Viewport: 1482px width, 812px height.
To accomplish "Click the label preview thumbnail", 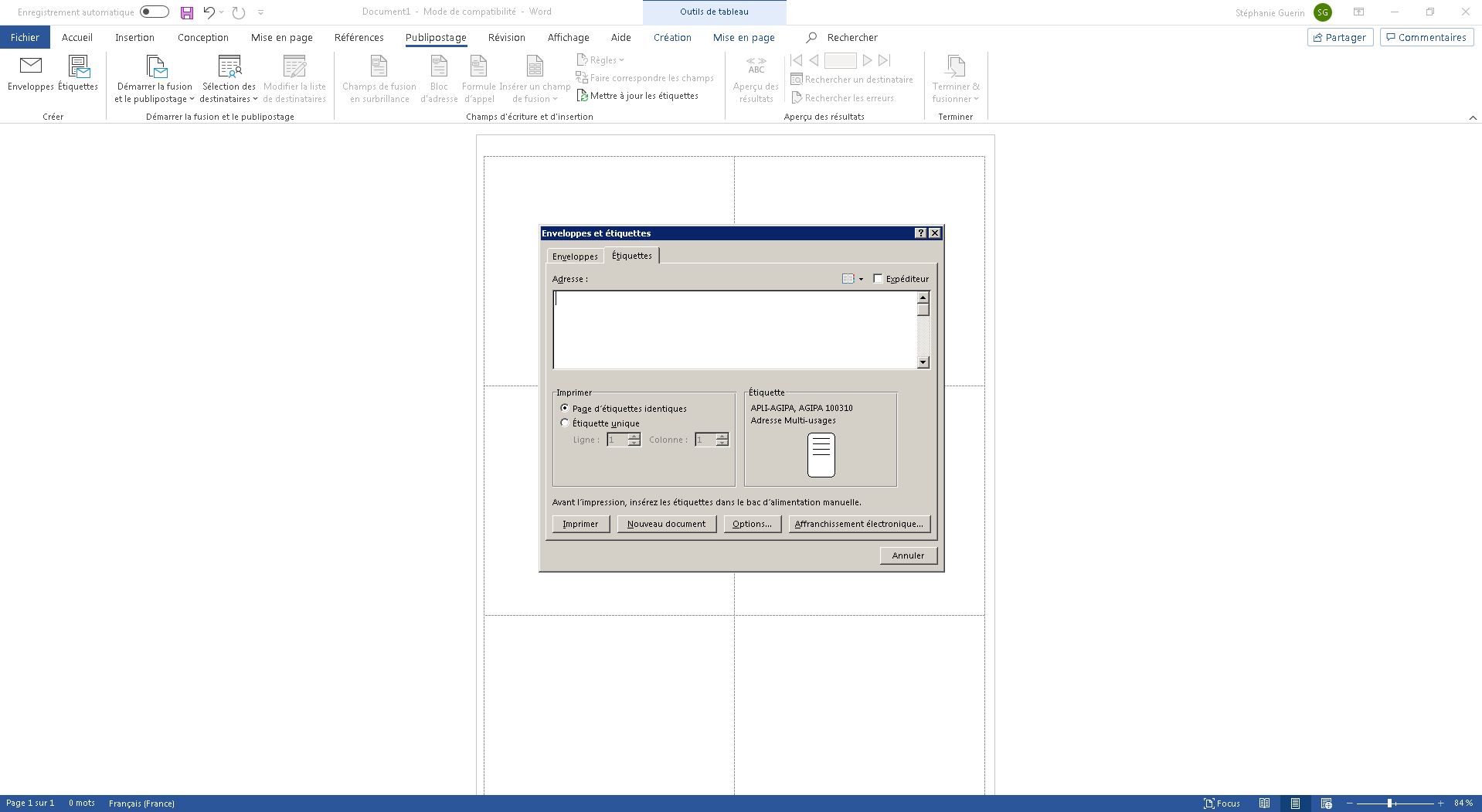I will click(x=821, y=455).
